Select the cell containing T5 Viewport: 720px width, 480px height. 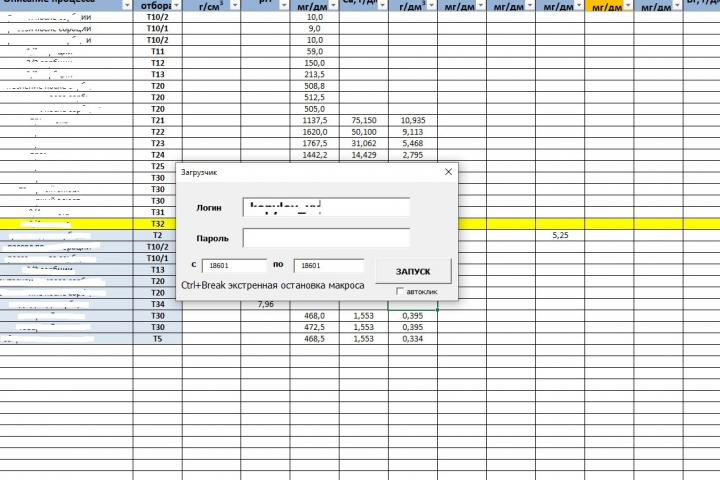pos(158,339)
